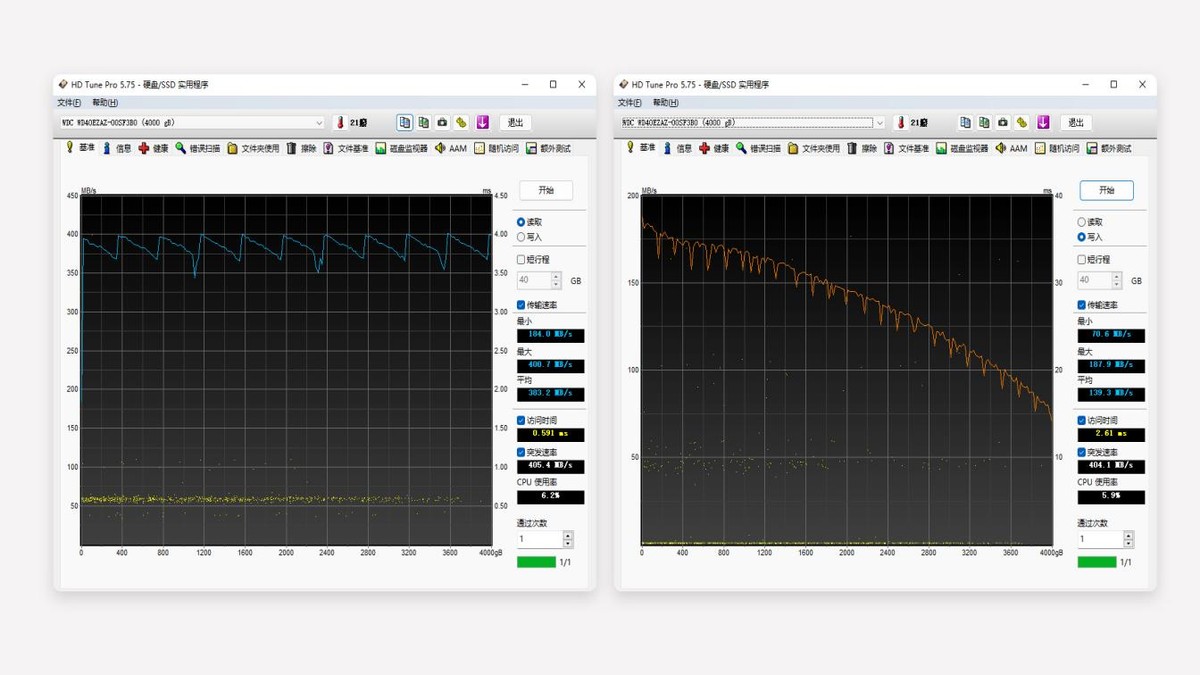The height and width of the screenshot is (675, 1200).
Task: Select the 读取 read radio button in right window
Action: pos(1082,222)
